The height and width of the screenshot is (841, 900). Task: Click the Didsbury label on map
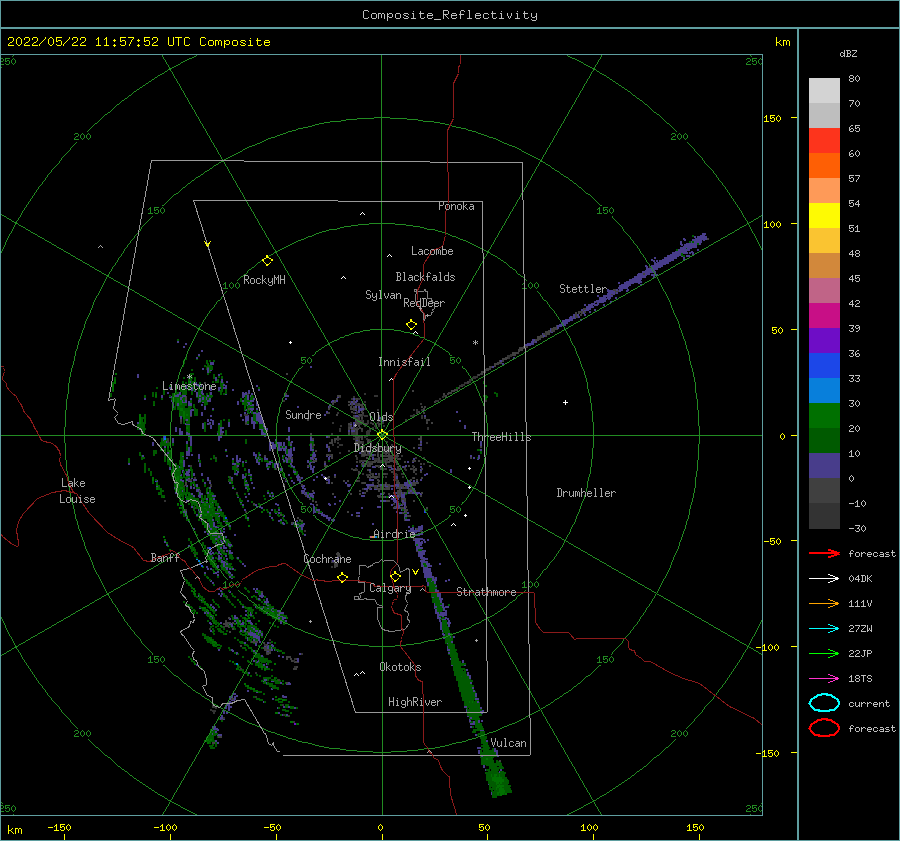(378, 448)
